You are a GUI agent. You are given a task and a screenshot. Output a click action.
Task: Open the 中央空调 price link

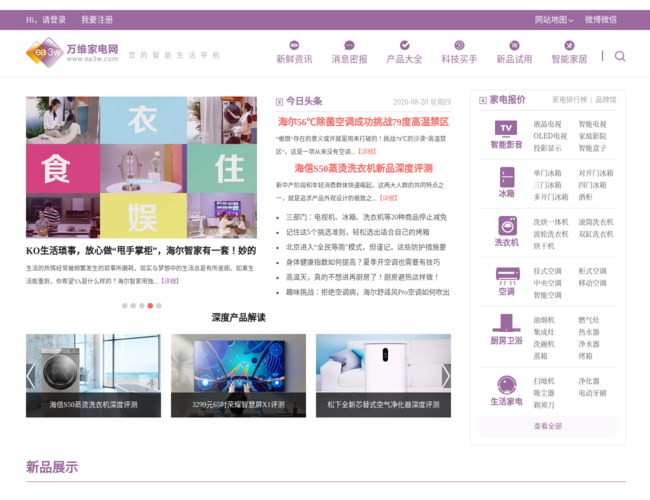[x=547, y=283]
